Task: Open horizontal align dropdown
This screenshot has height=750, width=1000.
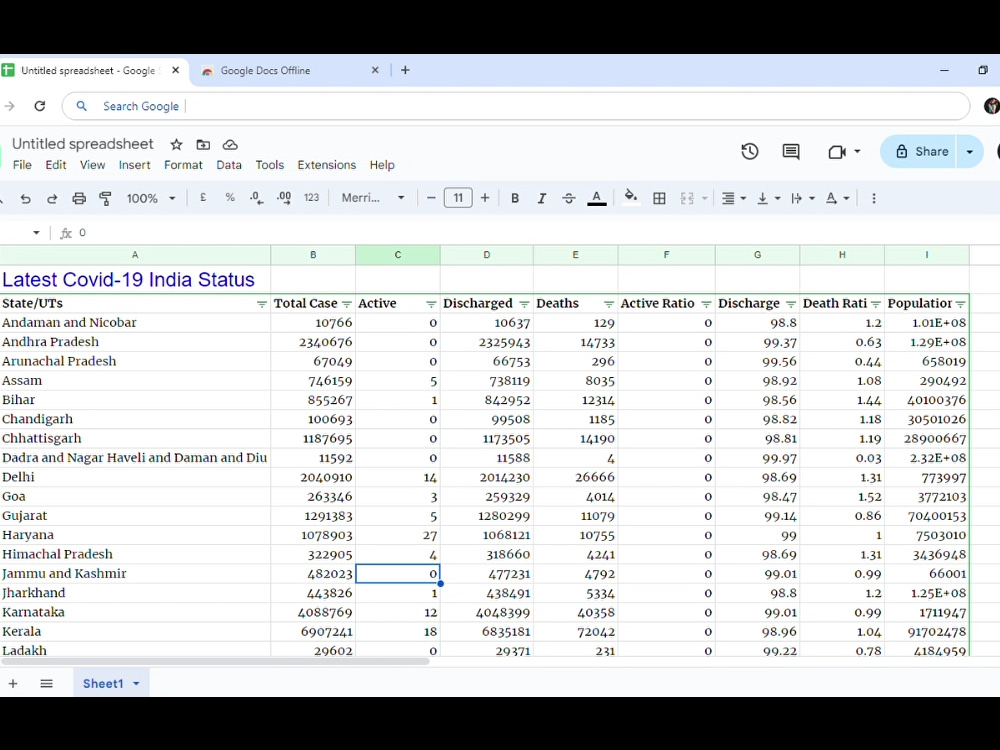Action: pyautogui.click(x=733, y=198)
